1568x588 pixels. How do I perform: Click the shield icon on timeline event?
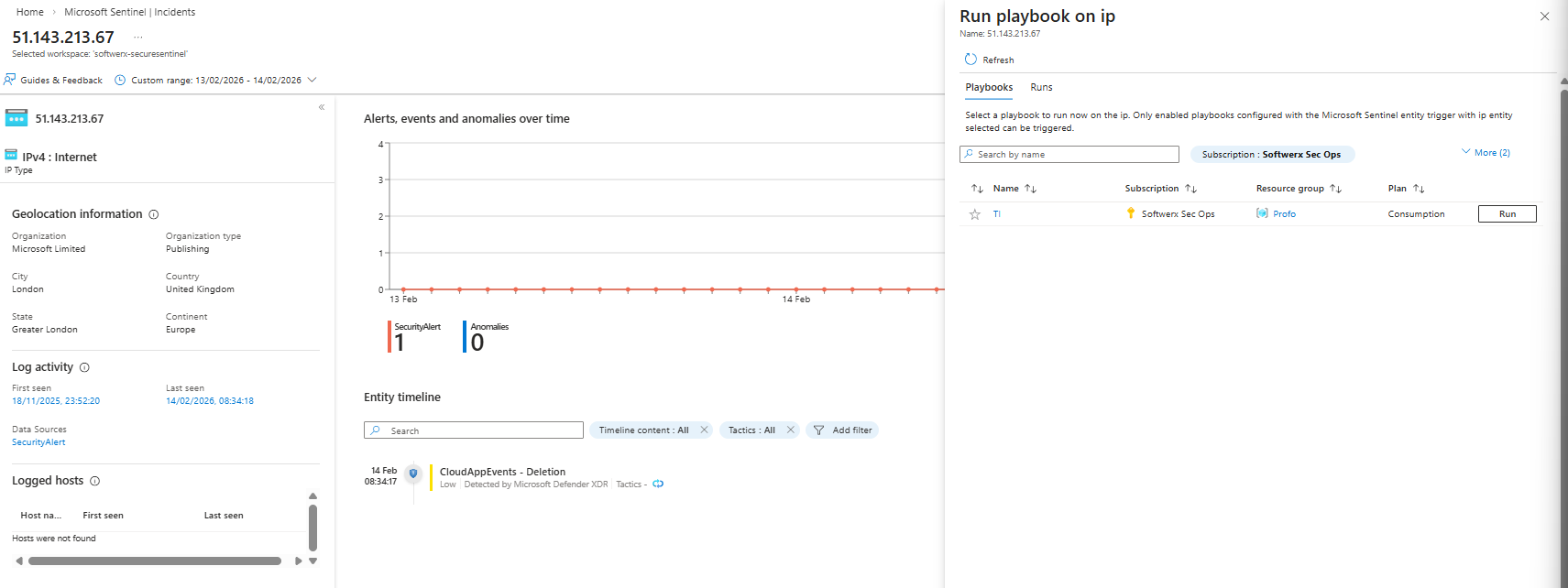tap(413, 474)
